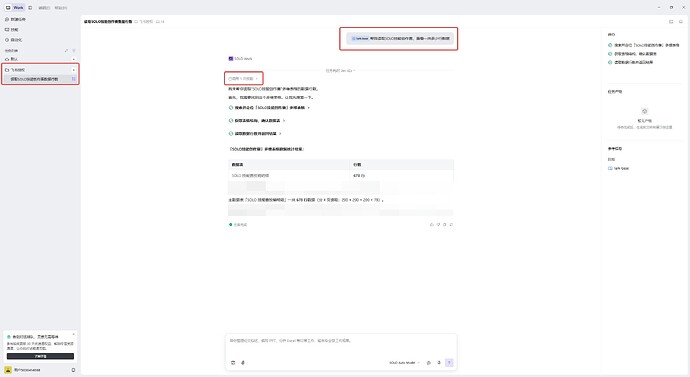The width and height of the screenshot is (690, 377).
Task: Click the filter icon in task list header
Action: [x=73, y=50]
